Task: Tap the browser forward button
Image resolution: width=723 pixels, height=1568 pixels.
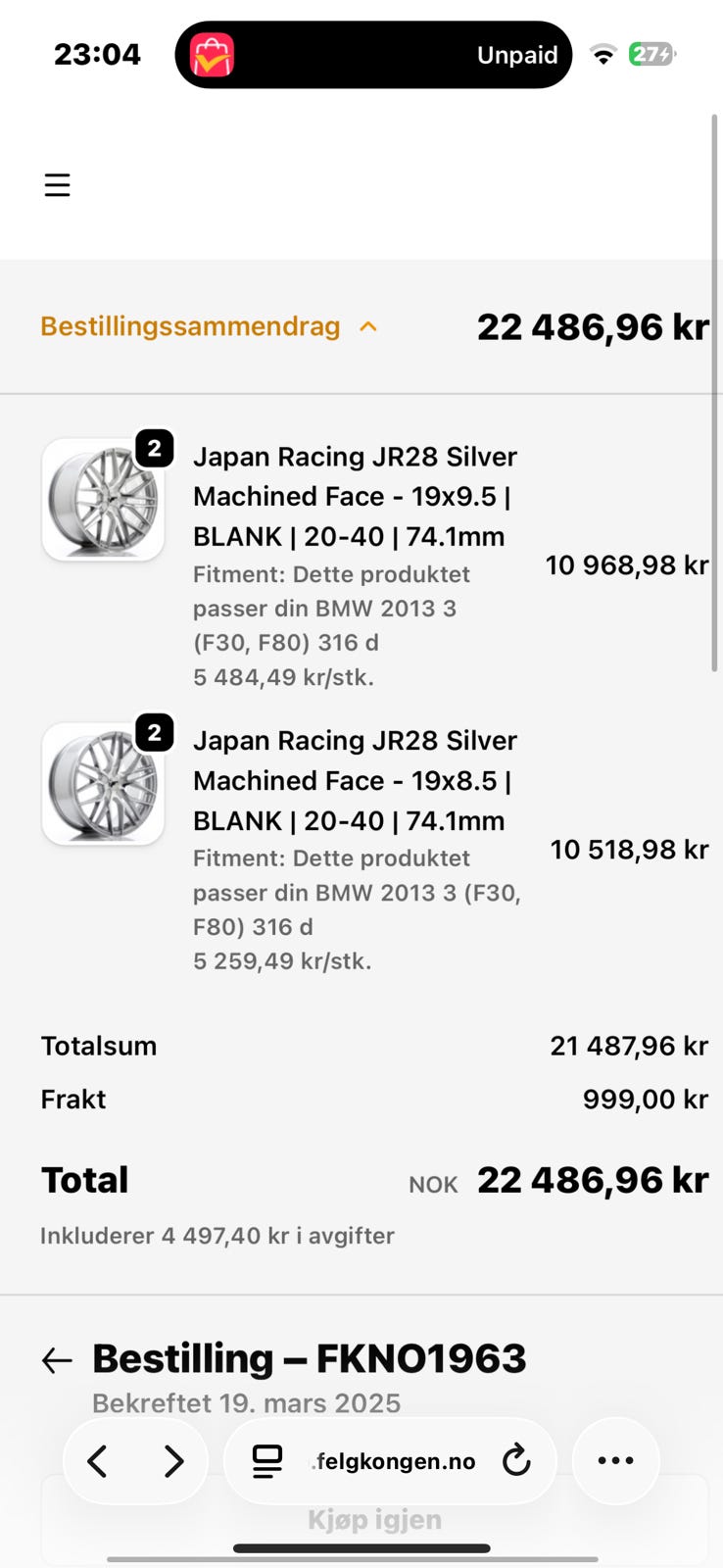Action: click(x=173, y=1461)
